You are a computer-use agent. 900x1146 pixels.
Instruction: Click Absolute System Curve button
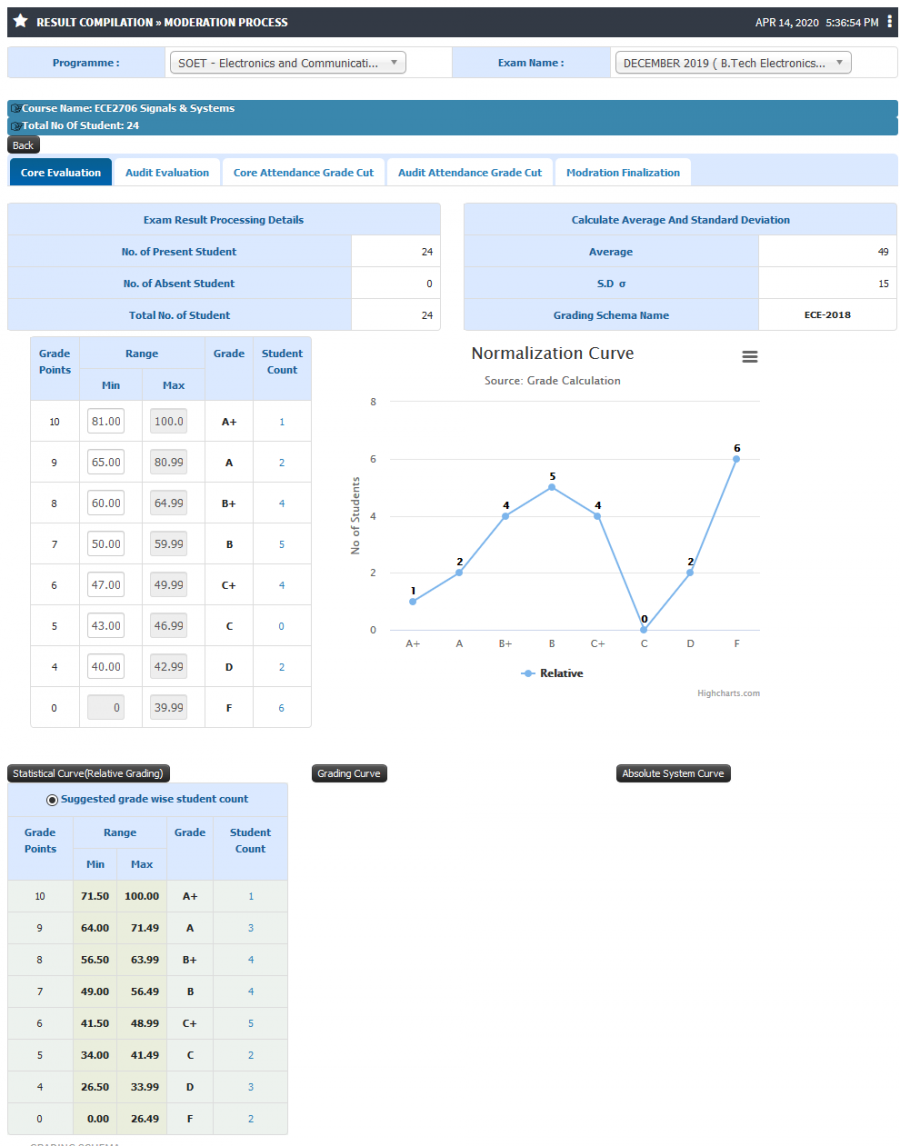click(673, 773)
